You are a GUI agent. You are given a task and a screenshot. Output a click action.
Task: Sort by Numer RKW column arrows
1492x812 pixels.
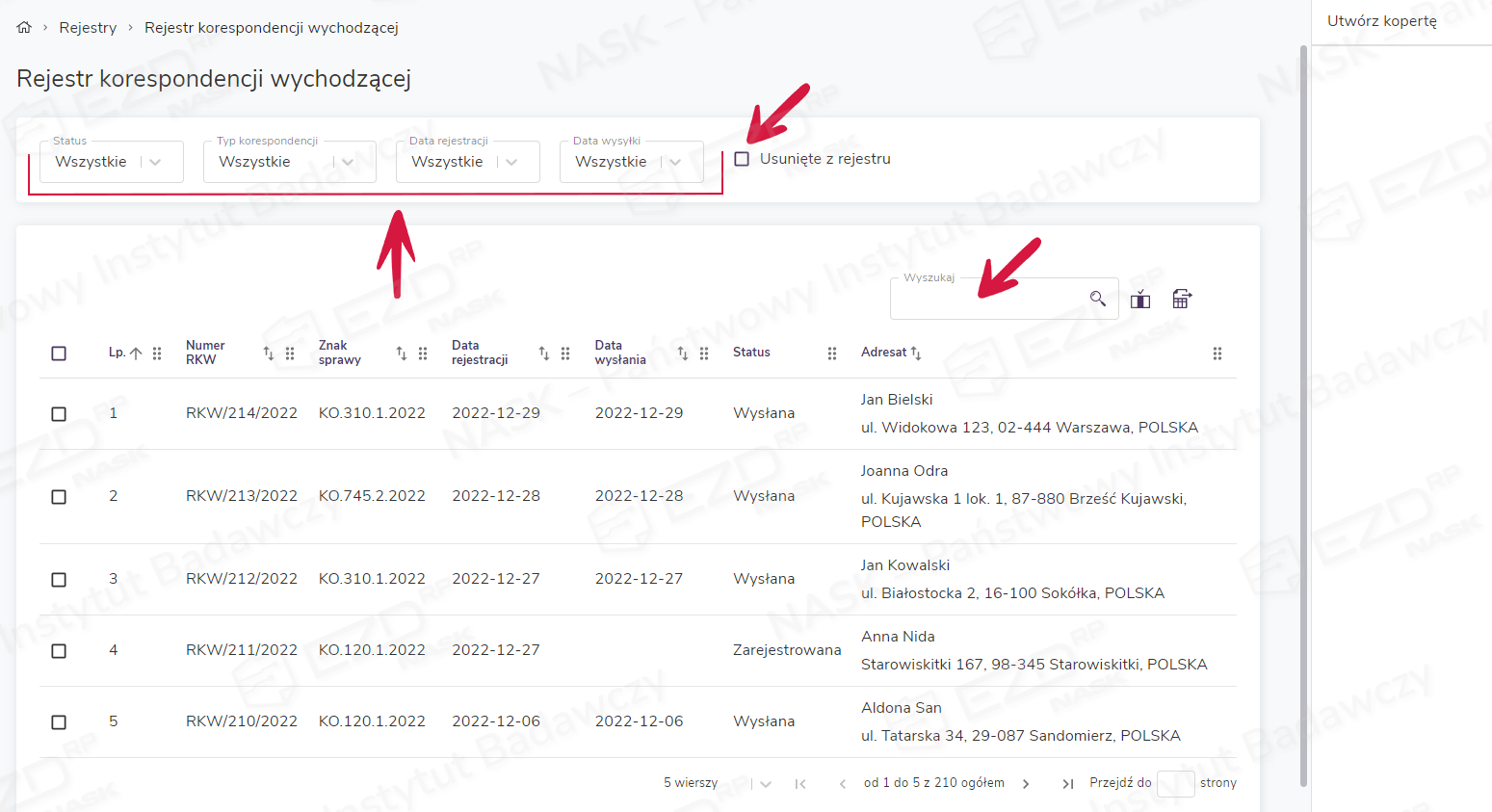coord(269,354)
